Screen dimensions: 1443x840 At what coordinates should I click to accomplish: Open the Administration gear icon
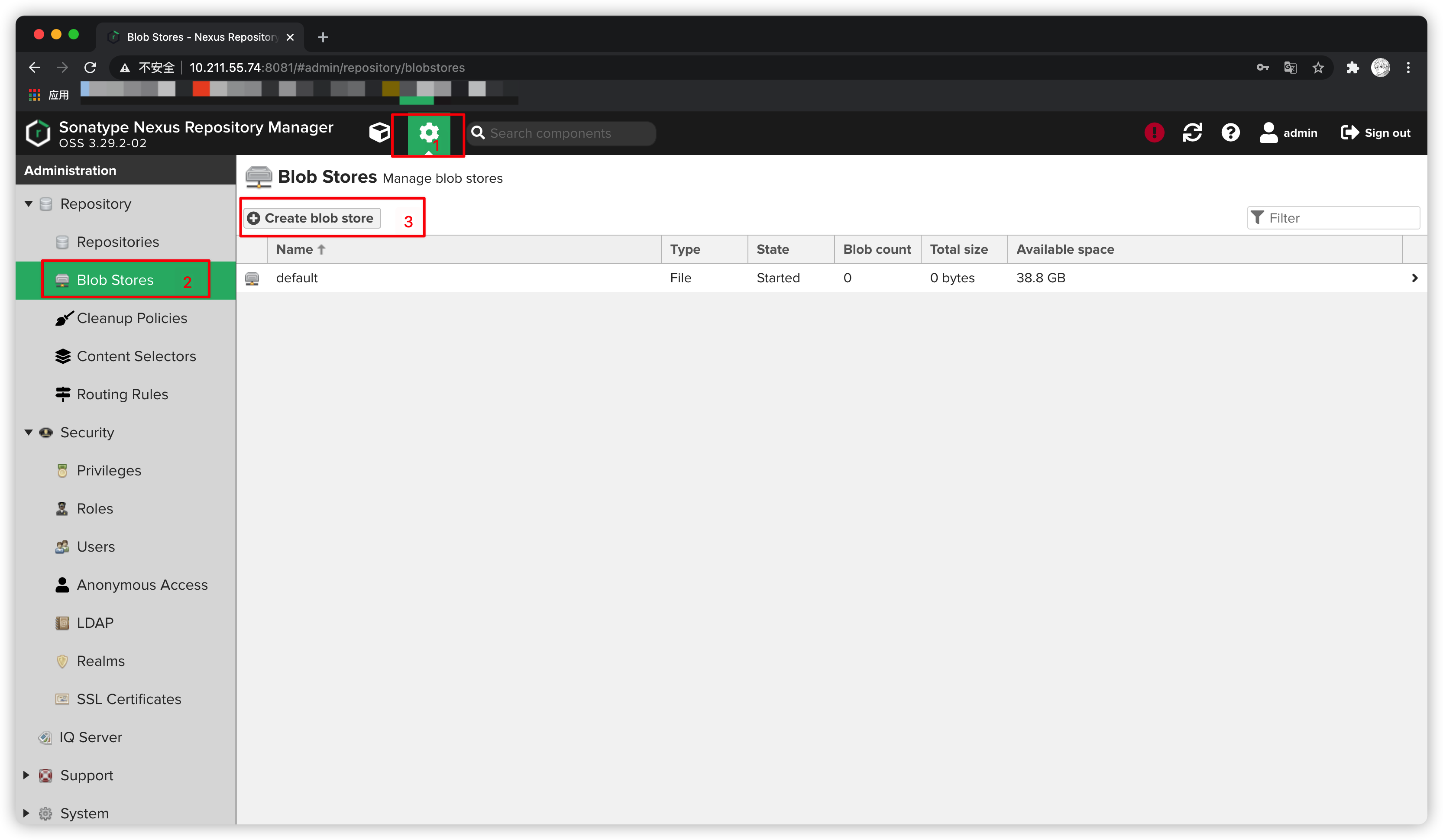tap(428, 133)
